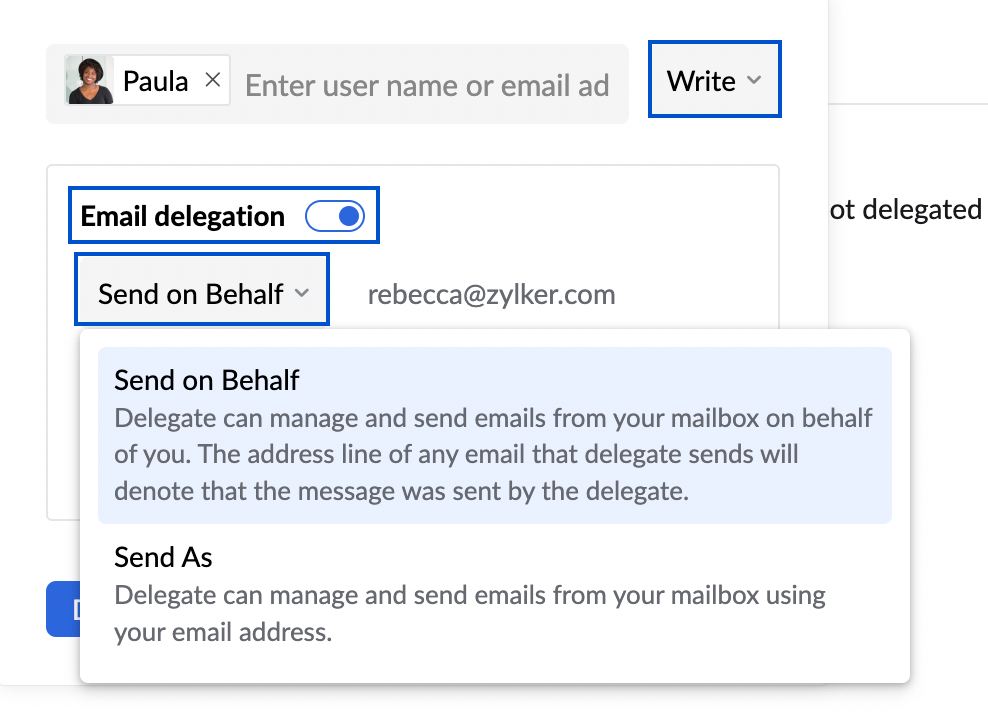Click the rebecca@zylker.com email address
Image resolution: width=988 pixels, height=714 pixels.
coord(494,294)
